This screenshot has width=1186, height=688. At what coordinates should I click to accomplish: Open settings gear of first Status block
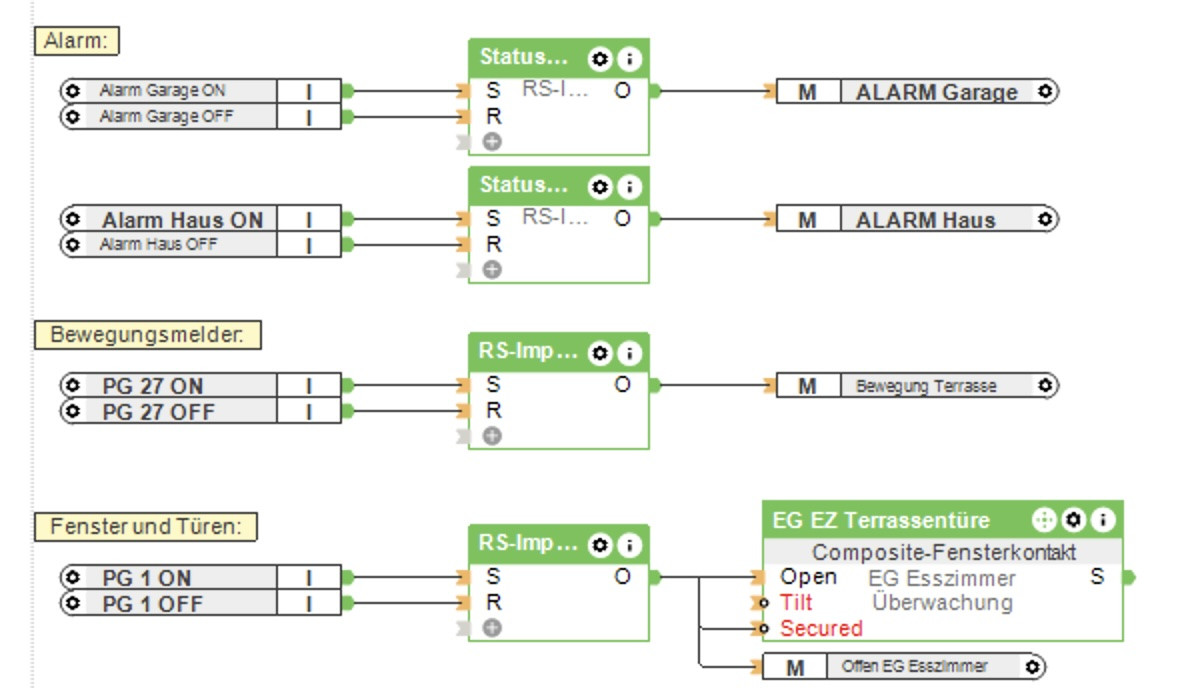point(600,59)
